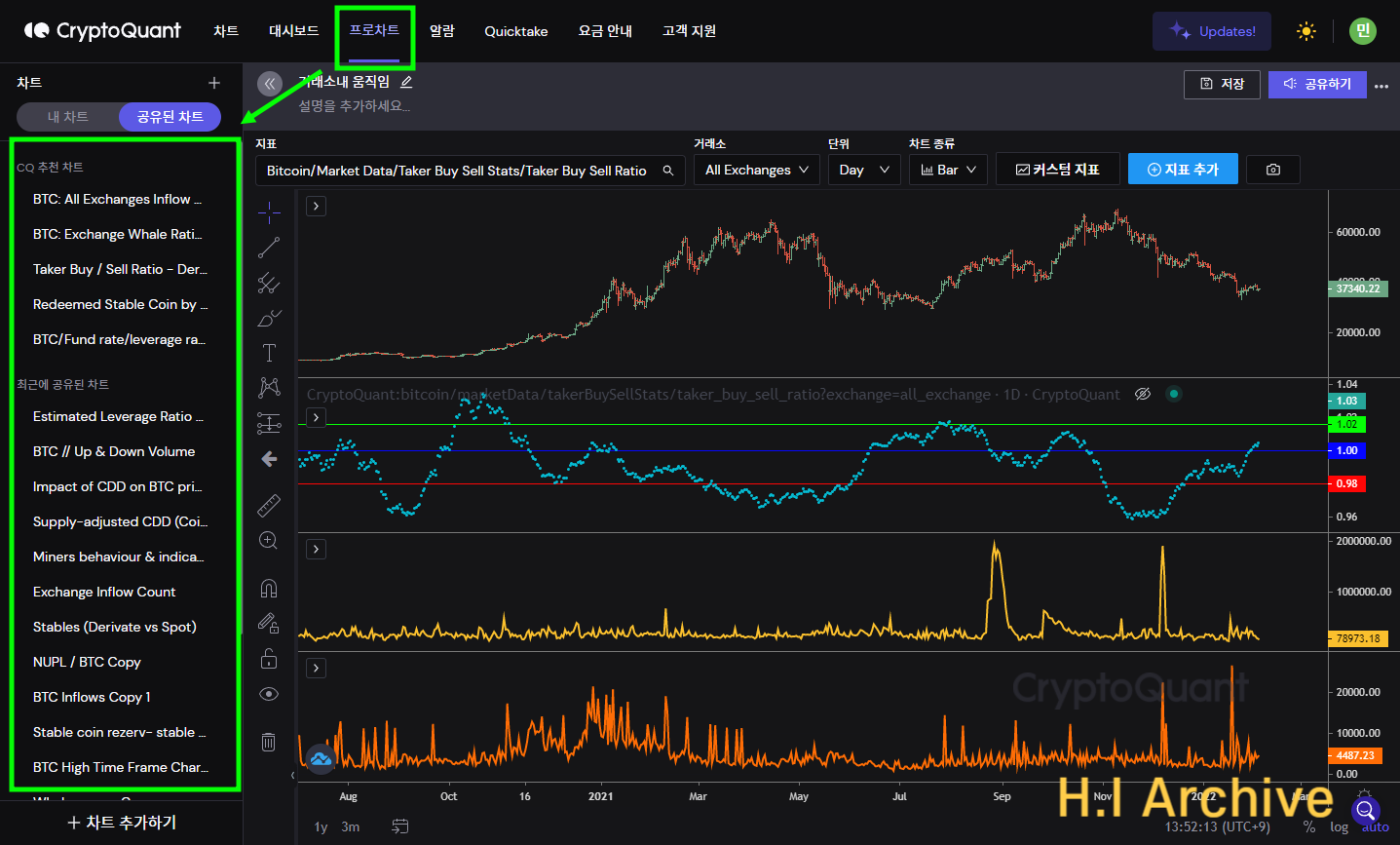This screenshot has width=1400, height=845.
Task: Click the trash remove drawings icon
Action: click(x=269, y=742)
